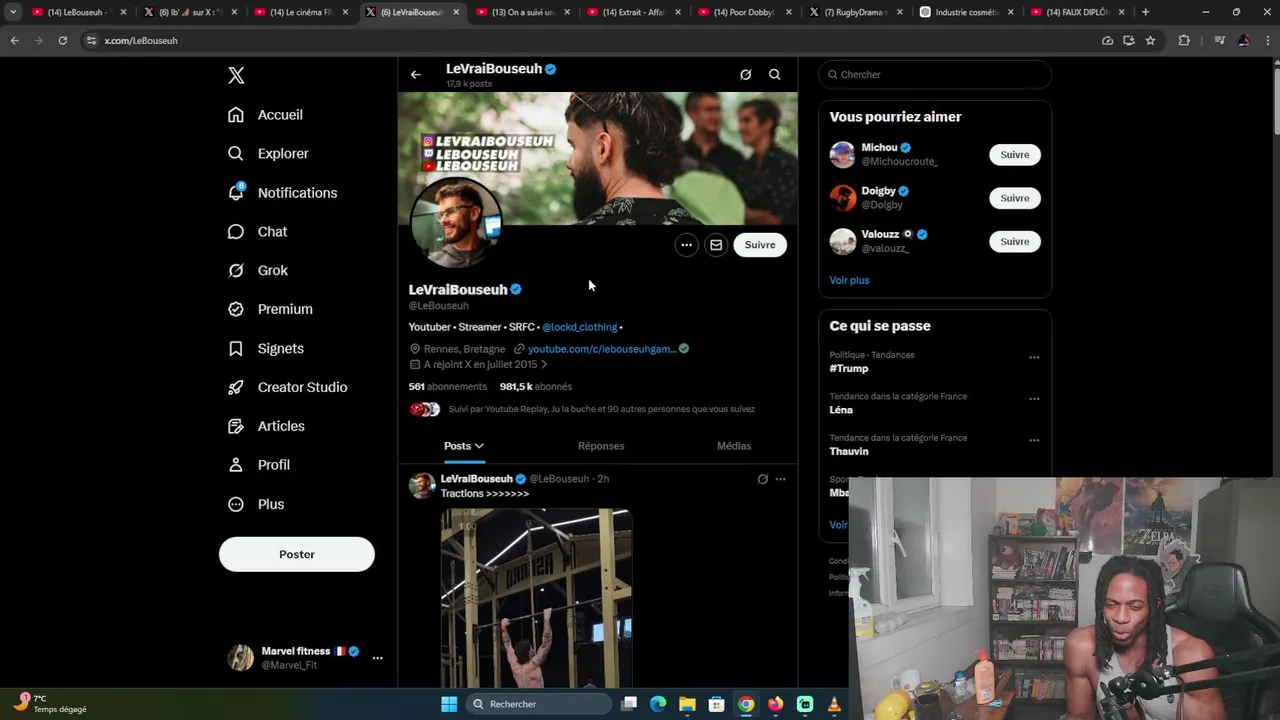Switch to 'Industrie cosméti' tab
Screen dimensions: 1280x720
(x=967, y=12)
